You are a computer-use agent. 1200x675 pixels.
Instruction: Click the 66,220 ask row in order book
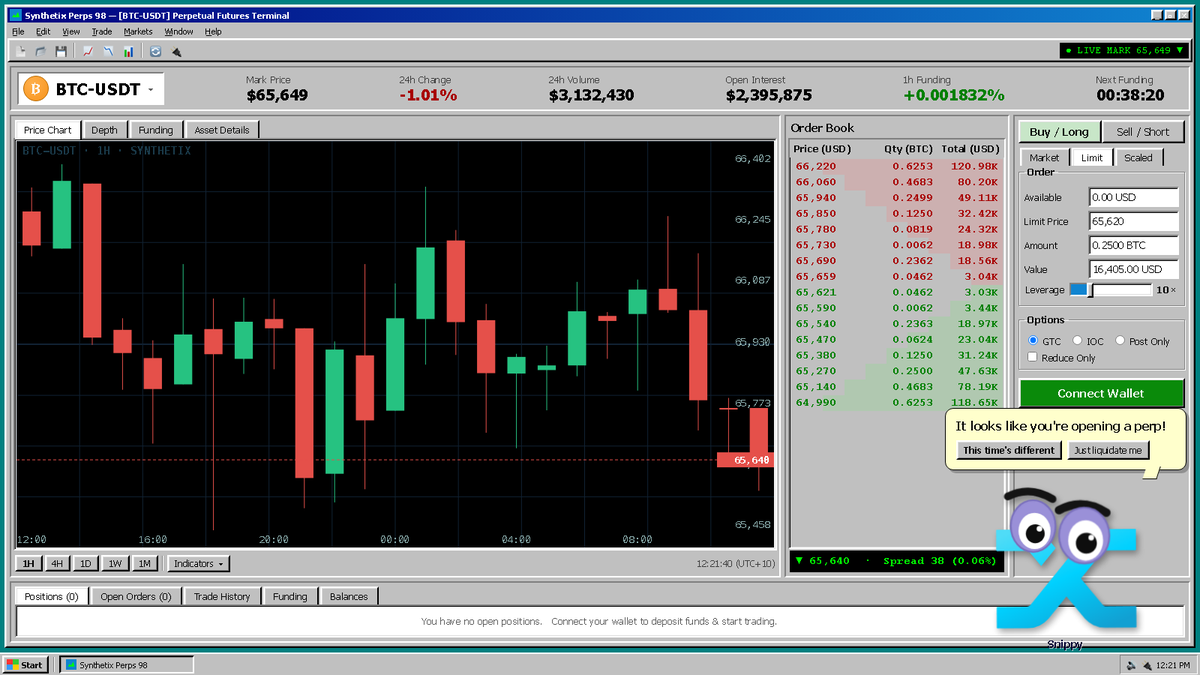pyautogui.click(x=897, y=166)
